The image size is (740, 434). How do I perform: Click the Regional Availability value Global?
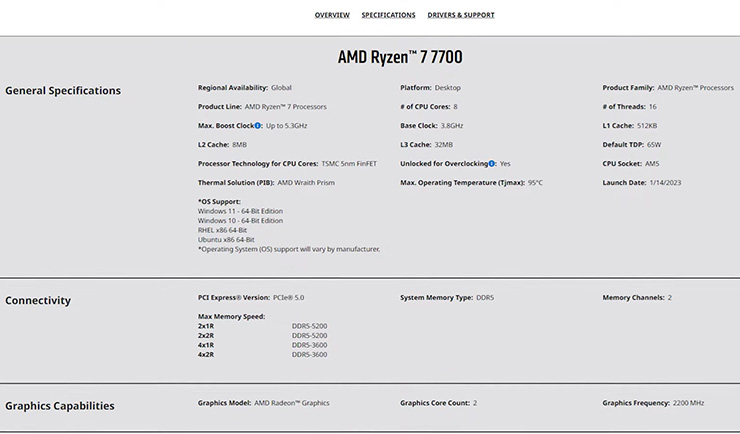click(x=281, y=88)
